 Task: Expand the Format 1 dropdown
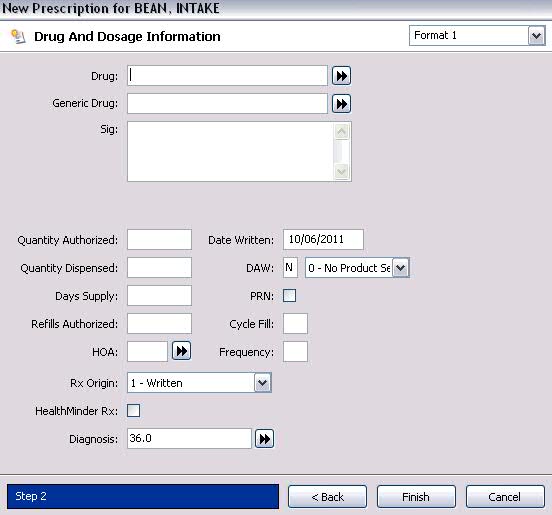click(536, 36)
